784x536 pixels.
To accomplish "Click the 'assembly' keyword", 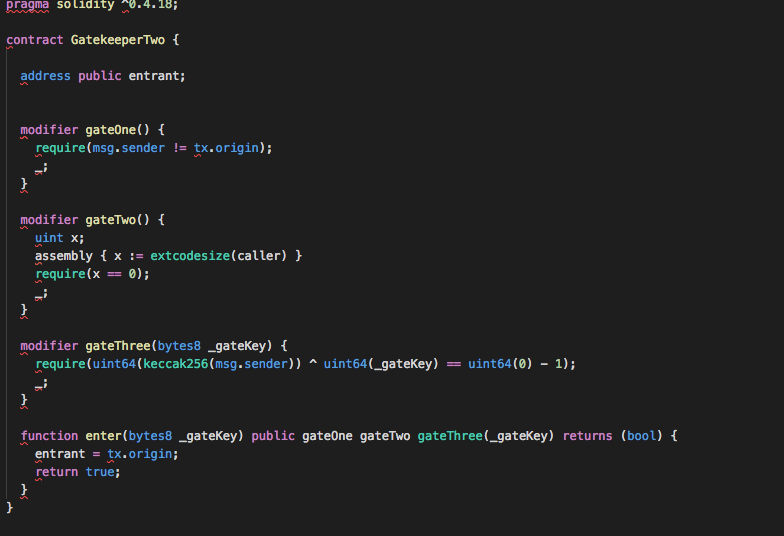I will [64, 256].
